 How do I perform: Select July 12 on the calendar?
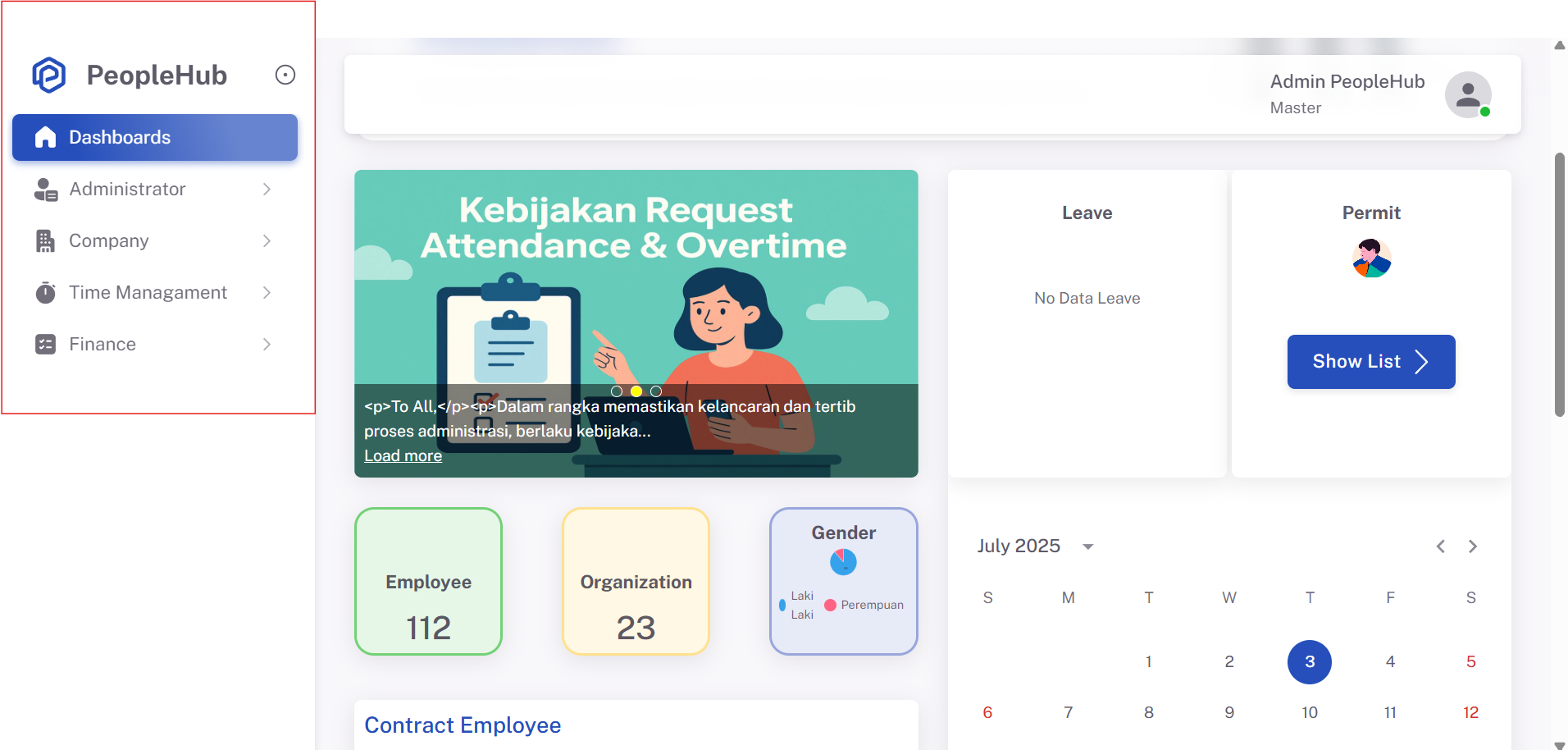coord(1471,712)
